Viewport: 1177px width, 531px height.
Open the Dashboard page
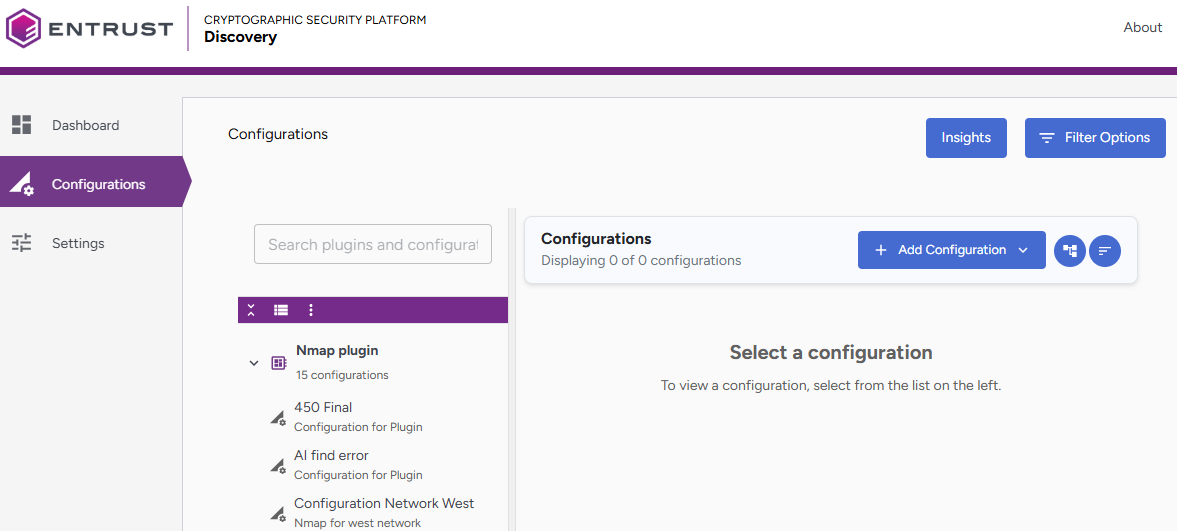tap(85, 126)
